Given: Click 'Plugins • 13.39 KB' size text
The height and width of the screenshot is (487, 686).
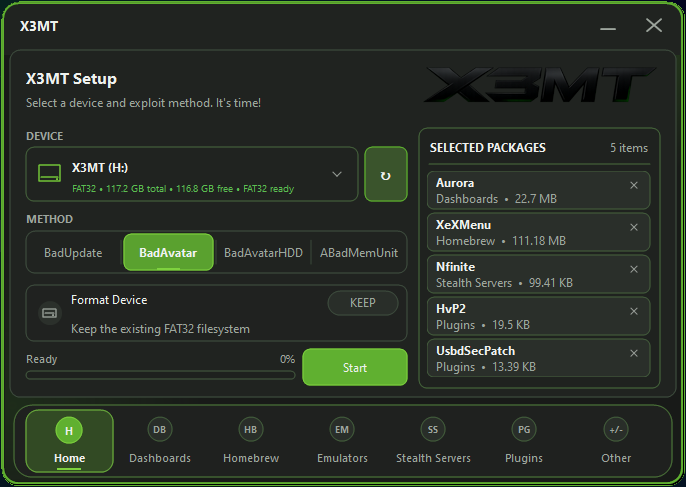Looking at the screenshot, I should (486, 367).
